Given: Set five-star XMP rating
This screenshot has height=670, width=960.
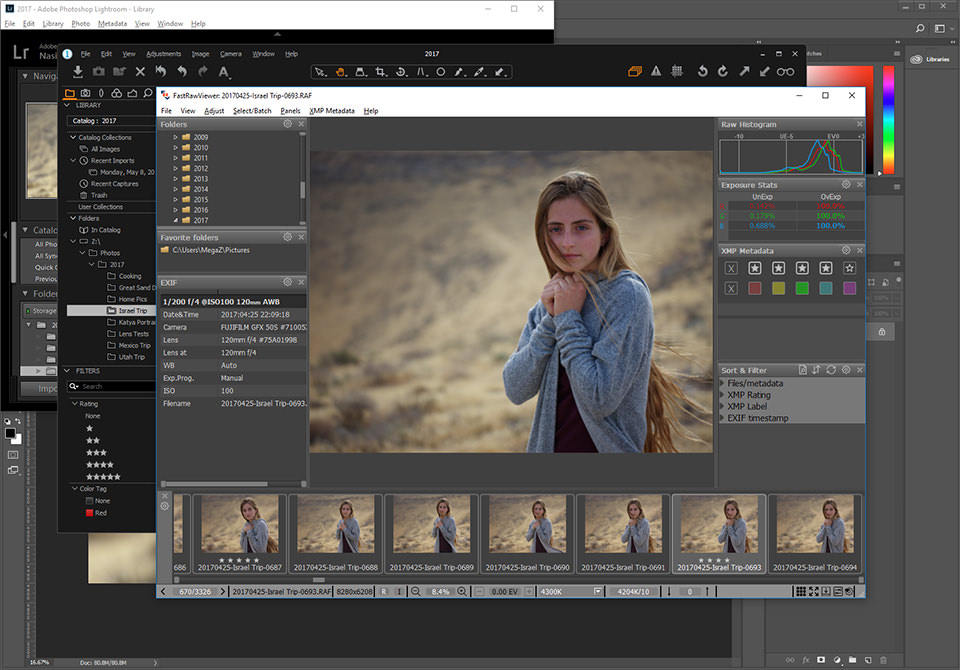Looking at the screenshot, I should click(849, 268).
